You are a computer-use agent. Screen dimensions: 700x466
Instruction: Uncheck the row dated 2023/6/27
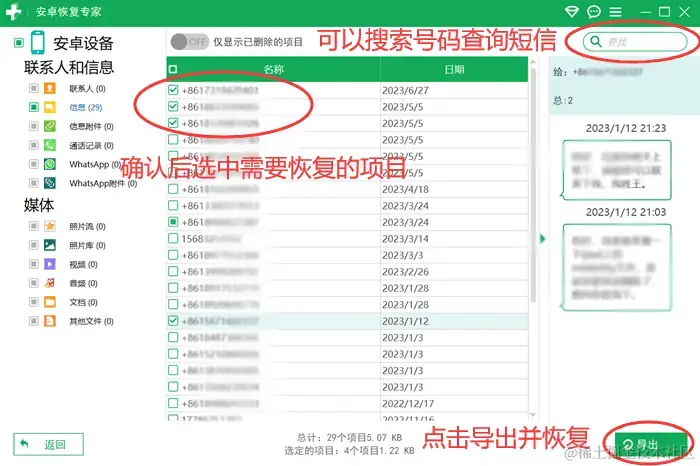(x=173, y=90)
